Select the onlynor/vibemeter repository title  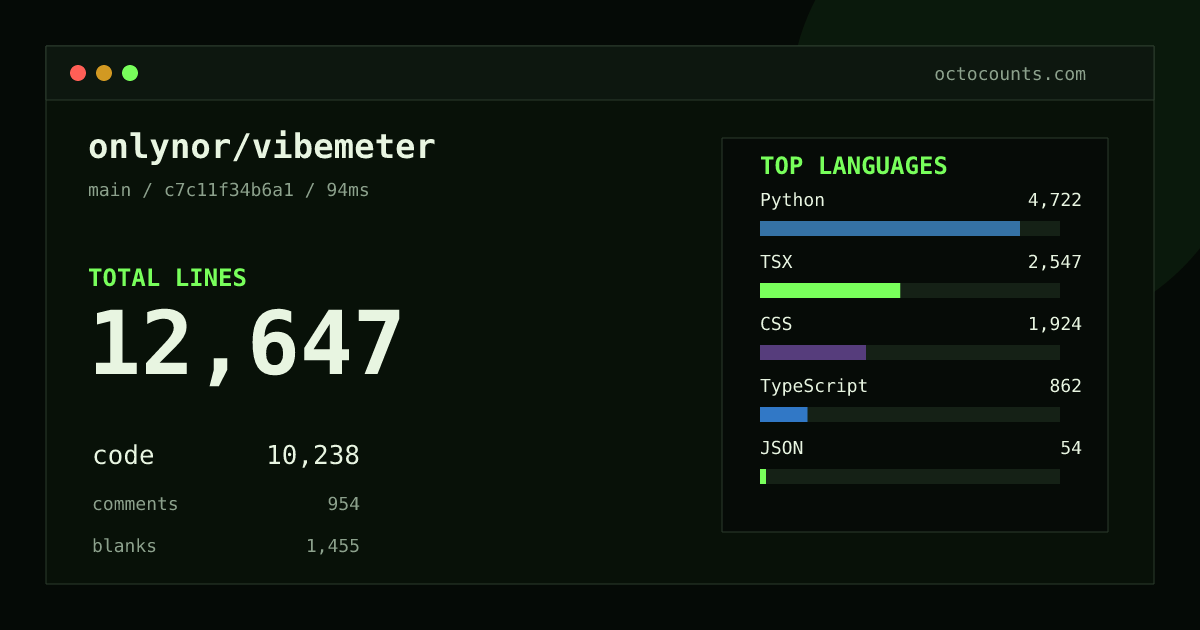262,147
